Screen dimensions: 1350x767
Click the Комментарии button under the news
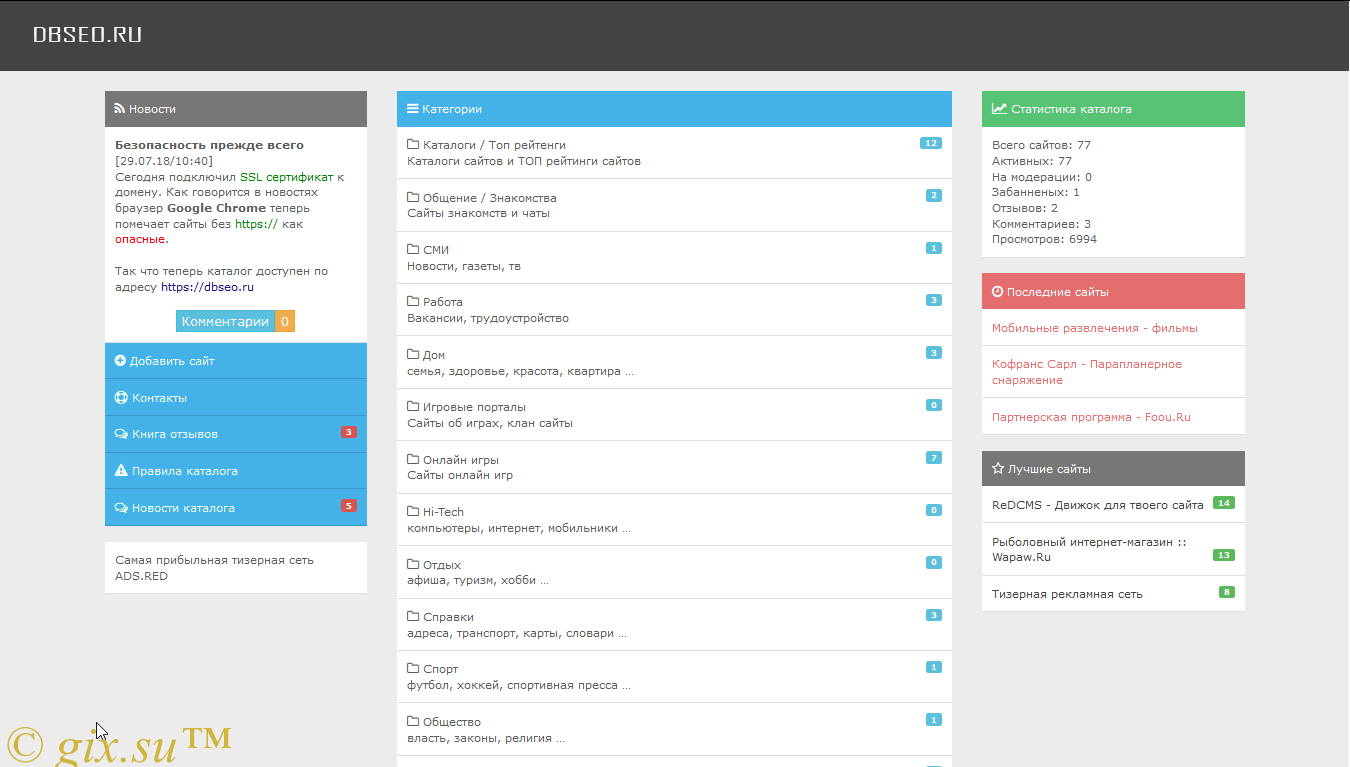pyautogui.click(x=225, y=321)
